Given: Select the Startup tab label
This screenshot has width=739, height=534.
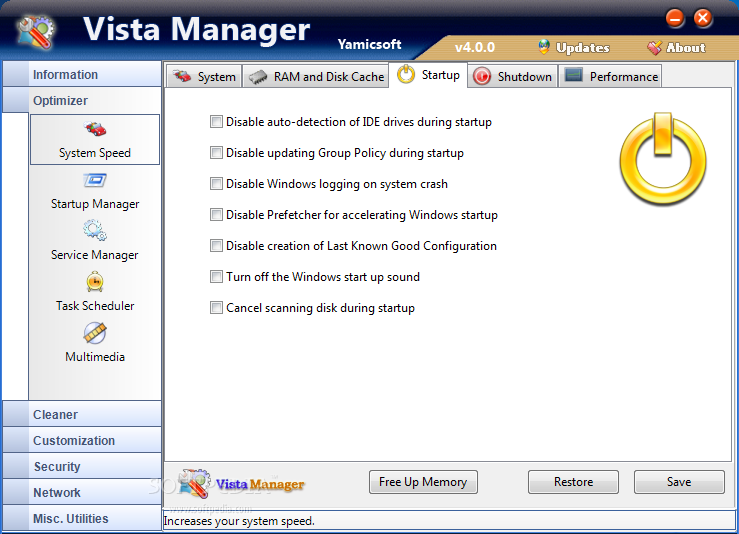Looking at the screenshot, I should 441,75.
